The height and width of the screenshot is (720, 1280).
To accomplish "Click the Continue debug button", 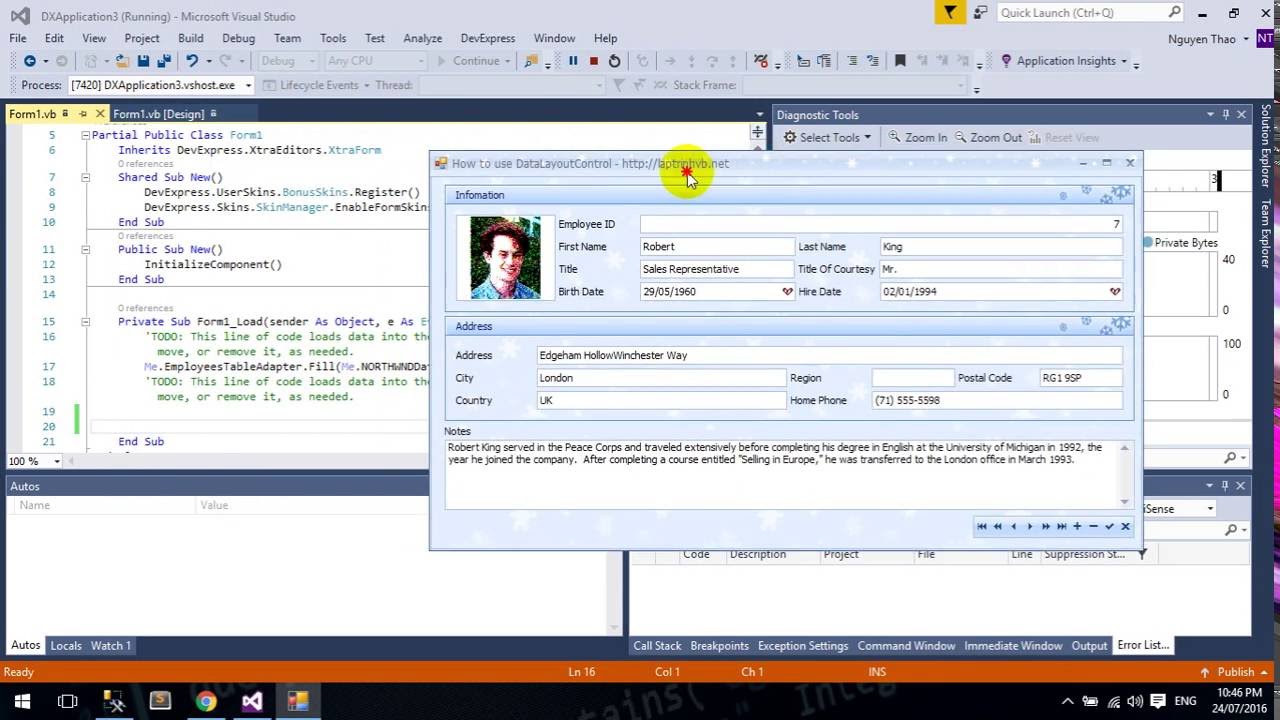I will [468, 61].
